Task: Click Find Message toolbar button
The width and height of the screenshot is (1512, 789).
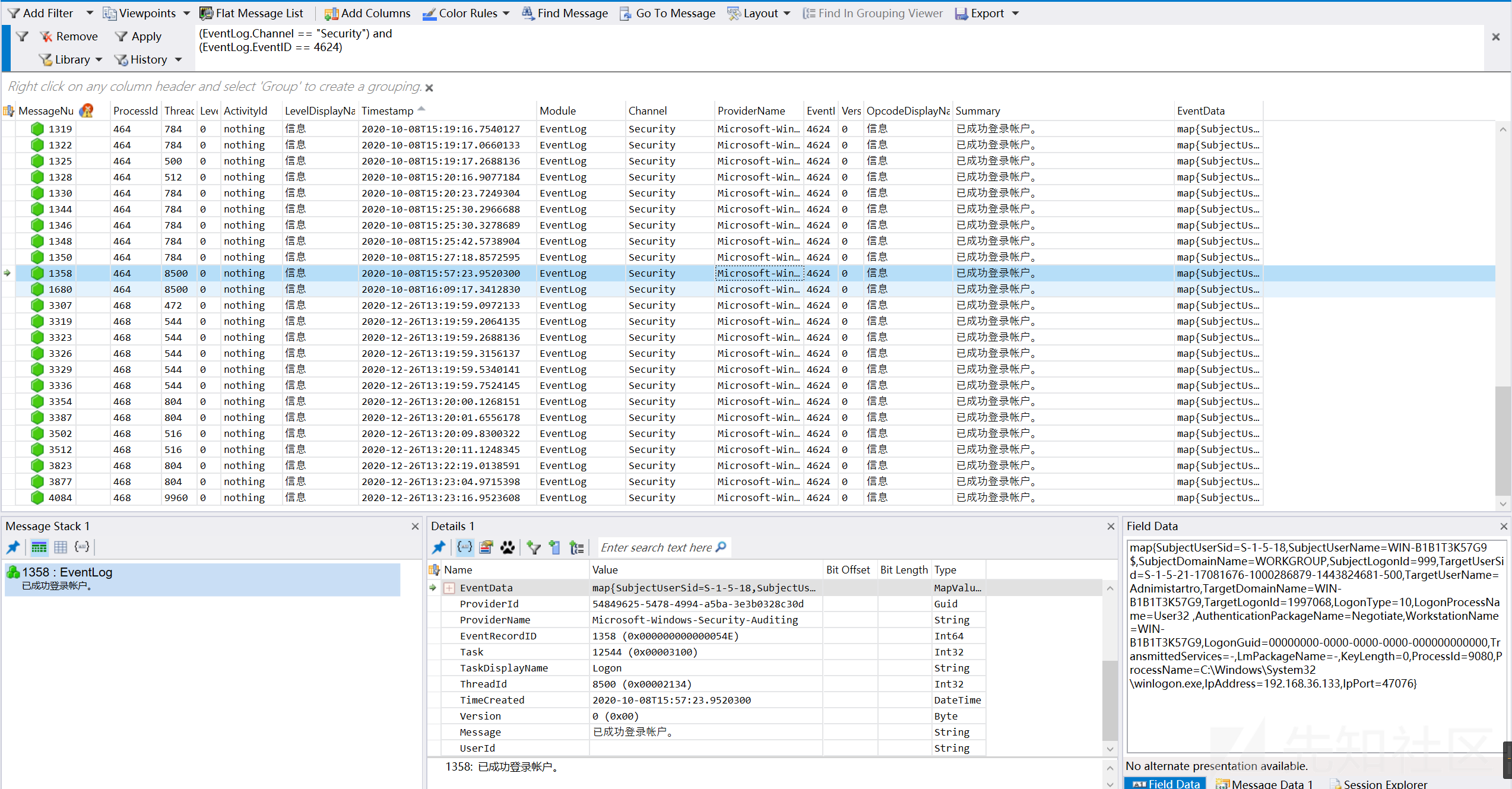Action: click(x=565, y=13)
